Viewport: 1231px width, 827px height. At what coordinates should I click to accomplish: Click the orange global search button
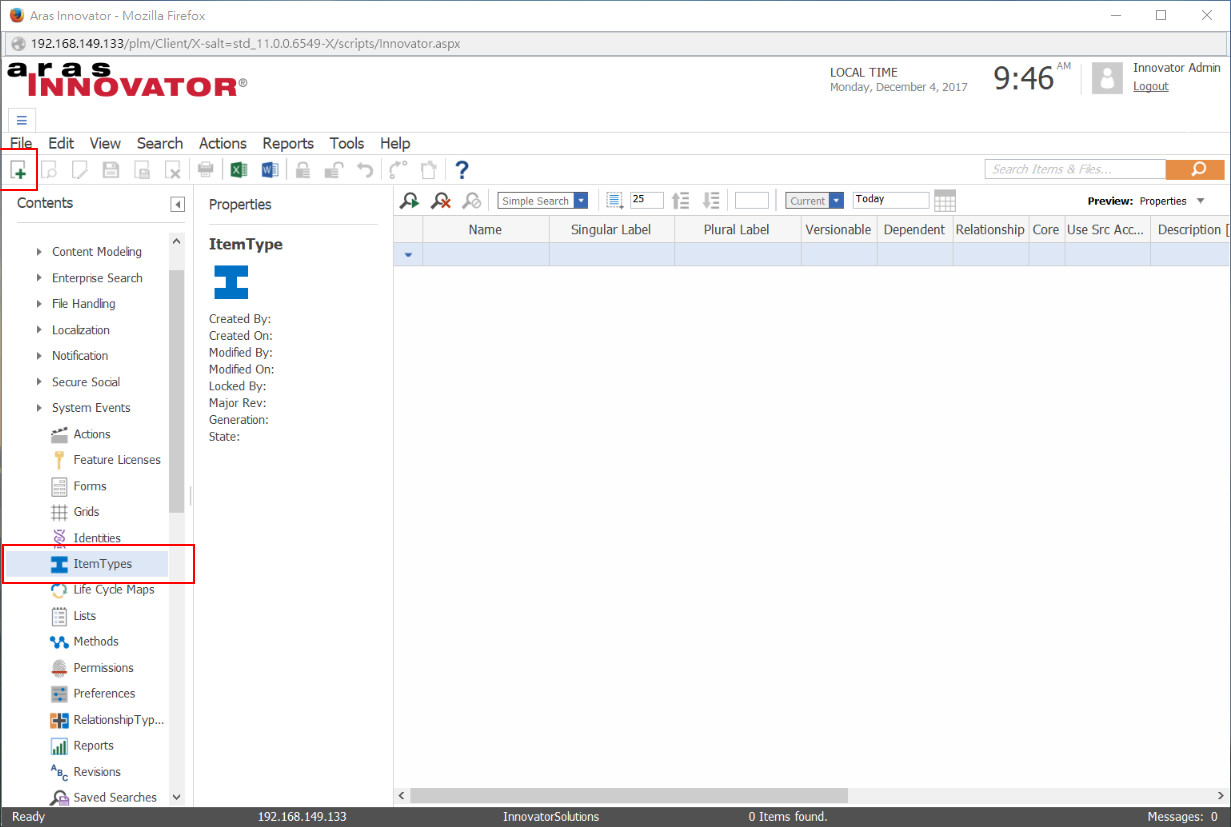[x=1195, y=169]
